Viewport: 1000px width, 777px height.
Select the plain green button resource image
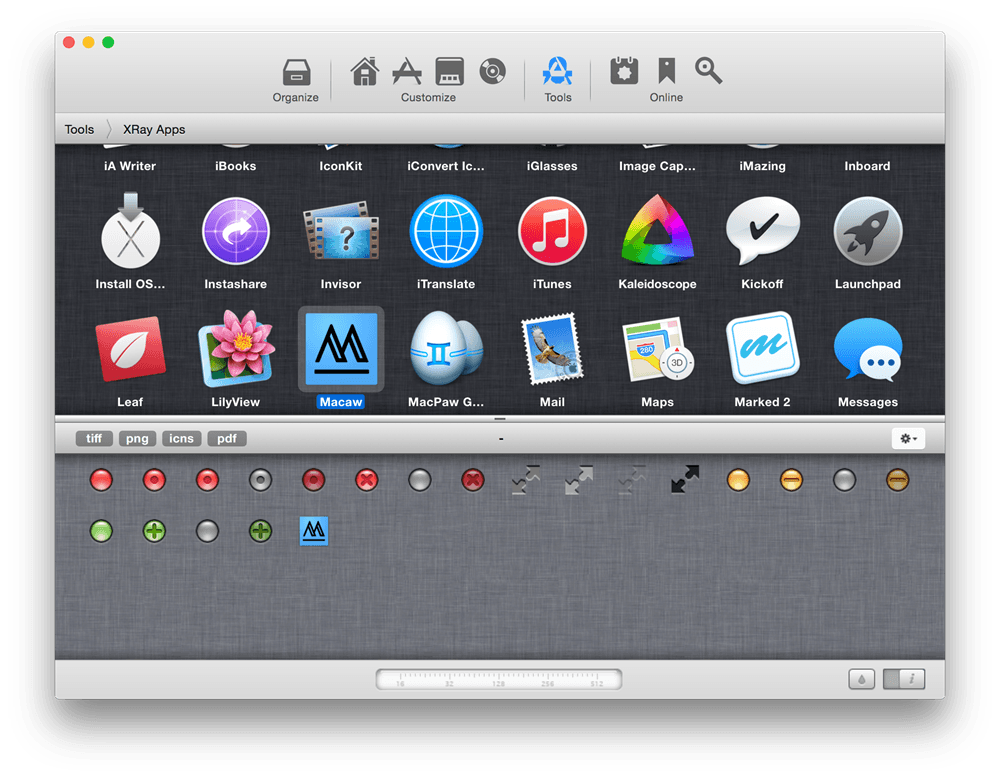101,531
